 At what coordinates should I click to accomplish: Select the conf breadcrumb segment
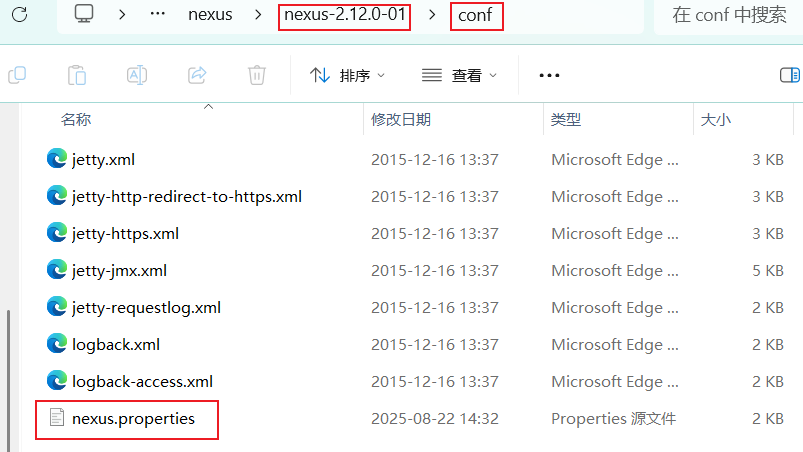475,15
